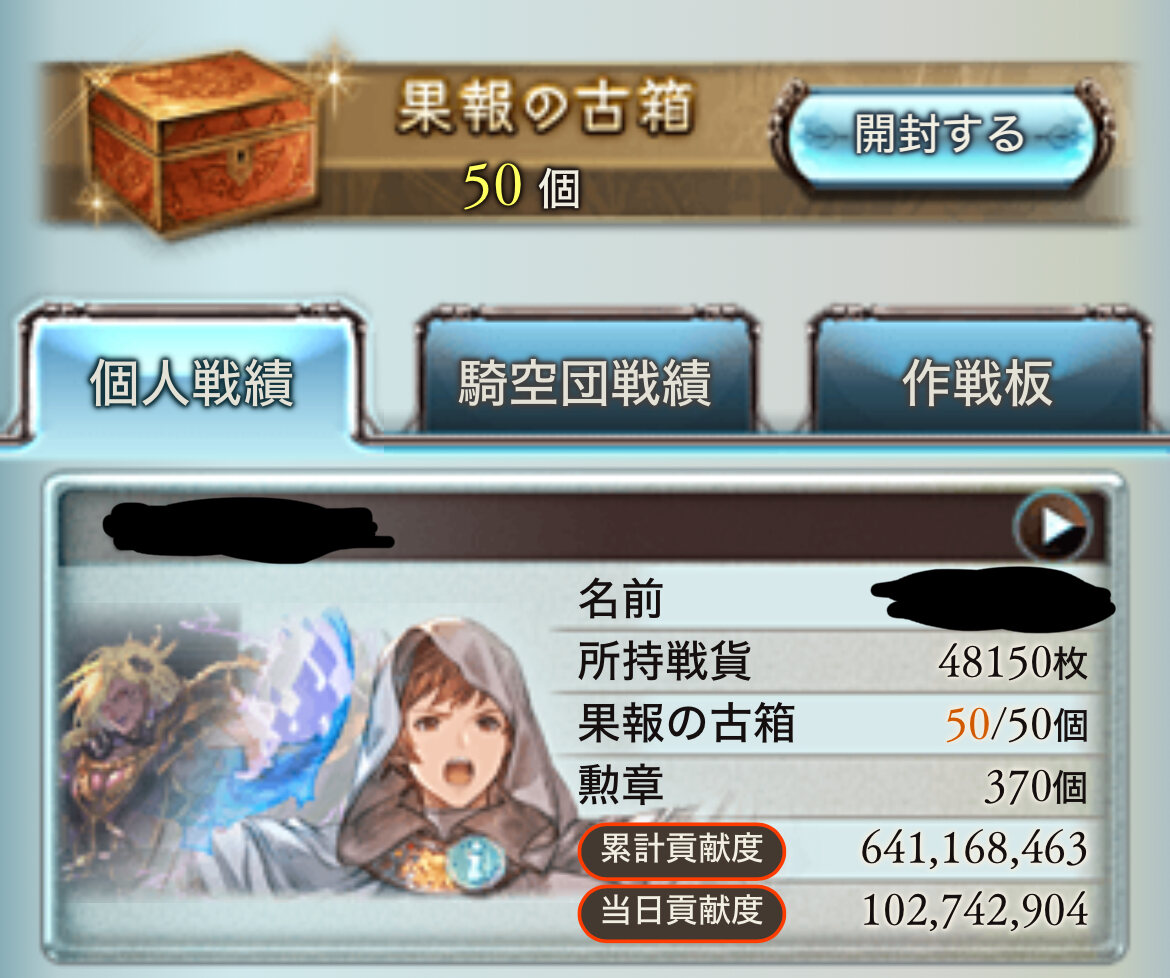Click the 50/50個 chest progress value
Screen dimensions: 1170x978
(1016, 724)
